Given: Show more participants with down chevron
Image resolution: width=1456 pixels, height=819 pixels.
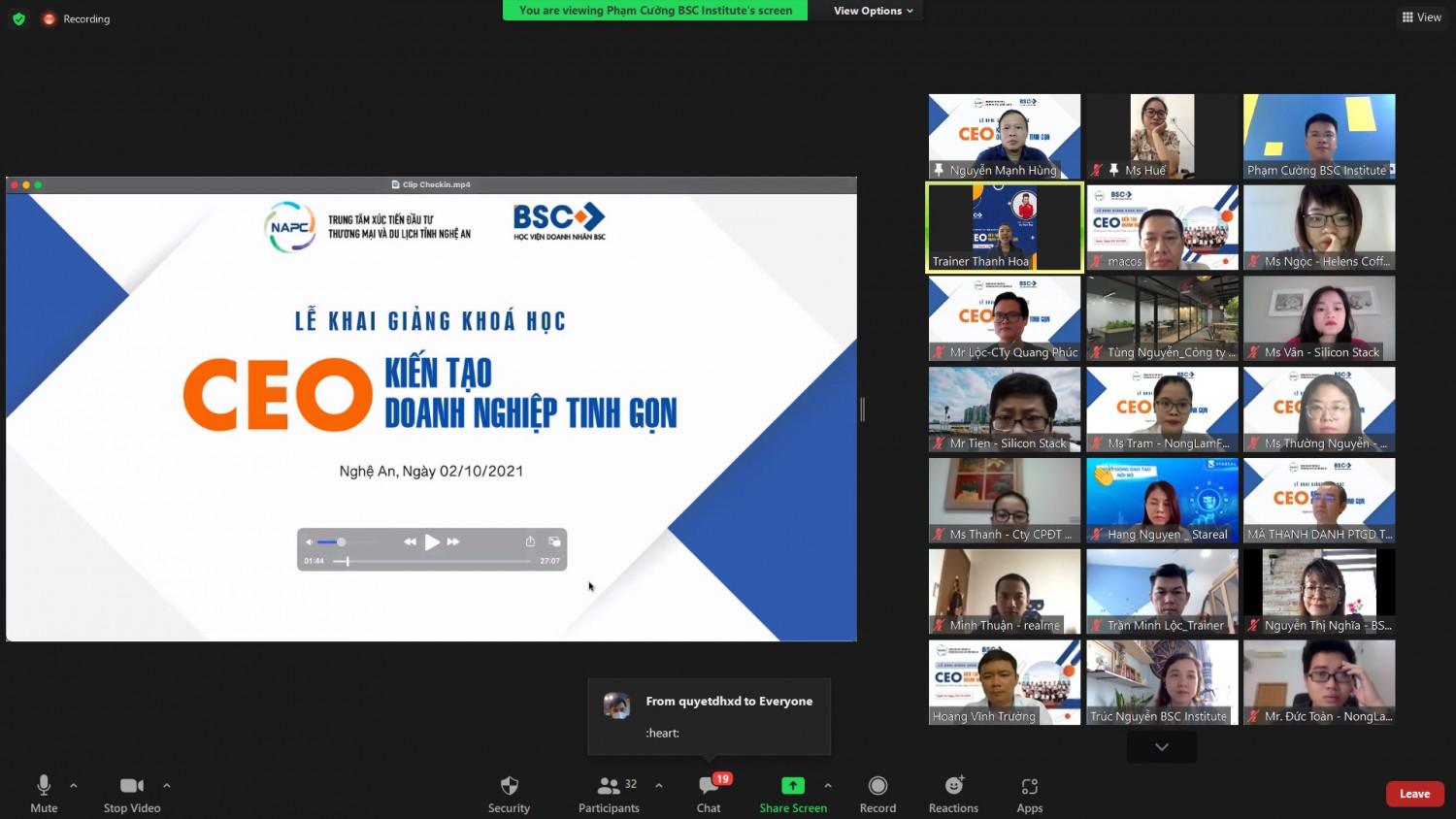Looking at the screenshot, I should pyautogui.click(x=1161, y=747).
